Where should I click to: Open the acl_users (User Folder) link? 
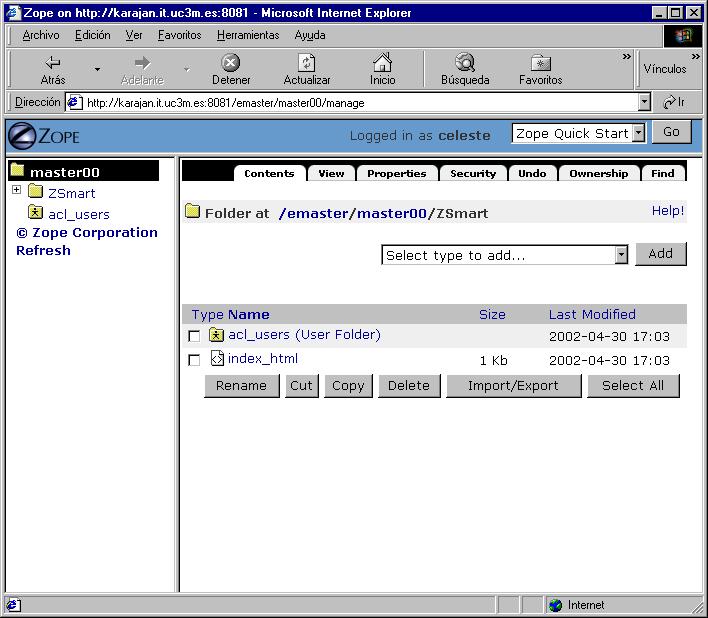(304, 335)
